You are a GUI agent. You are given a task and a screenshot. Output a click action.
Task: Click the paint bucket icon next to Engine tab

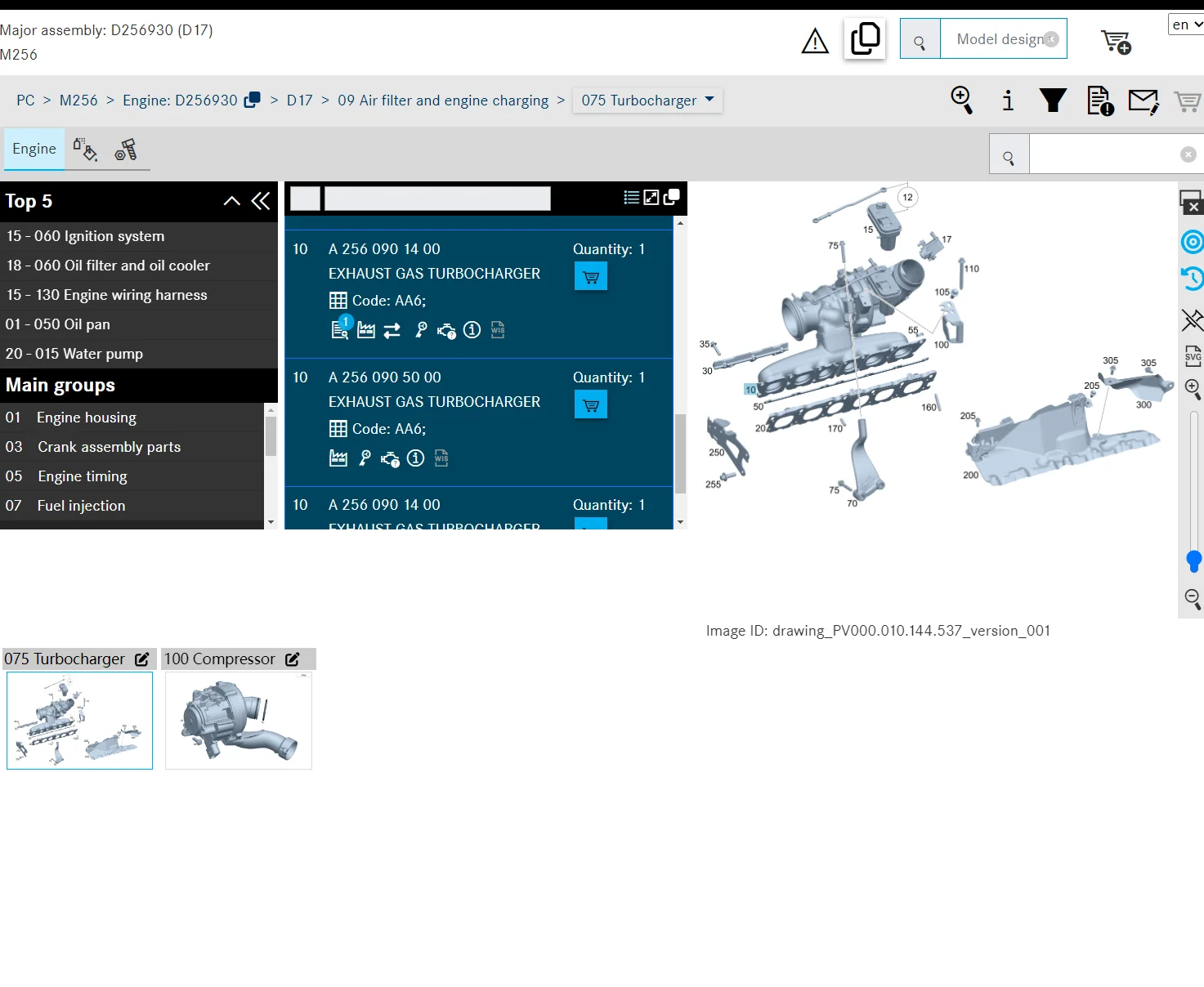point(85,150)
